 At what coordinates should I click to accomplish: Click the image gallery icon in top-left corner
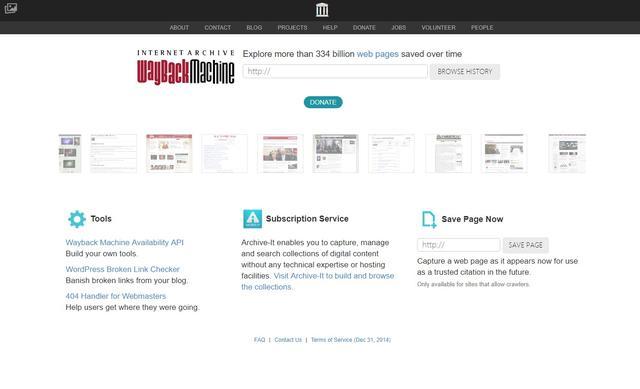(11, 8)
